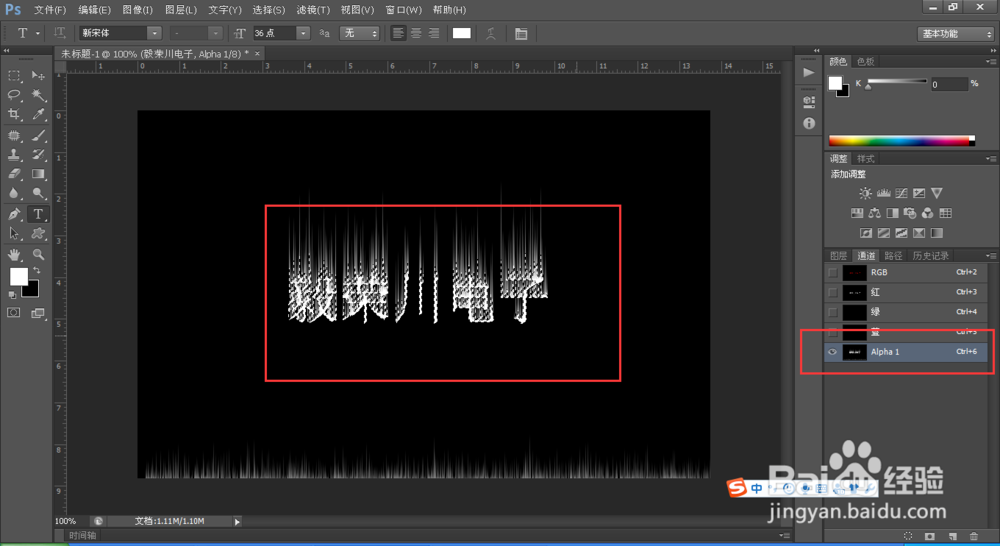Swap foreground and background colors

coord(36,270)
